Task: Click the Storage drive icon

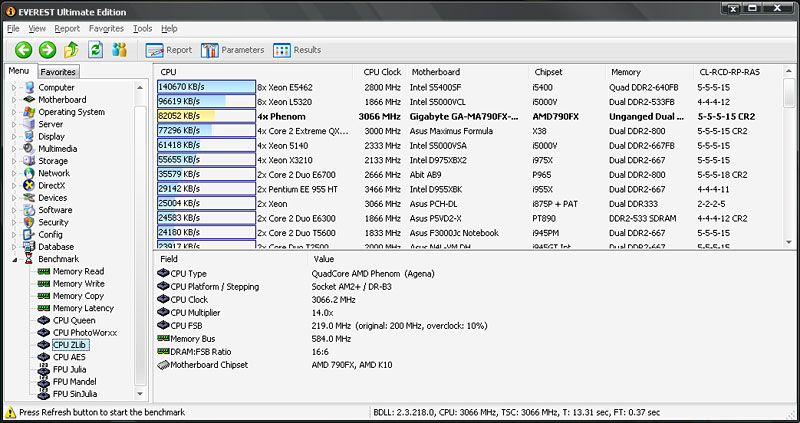Action: click(30, 161)
